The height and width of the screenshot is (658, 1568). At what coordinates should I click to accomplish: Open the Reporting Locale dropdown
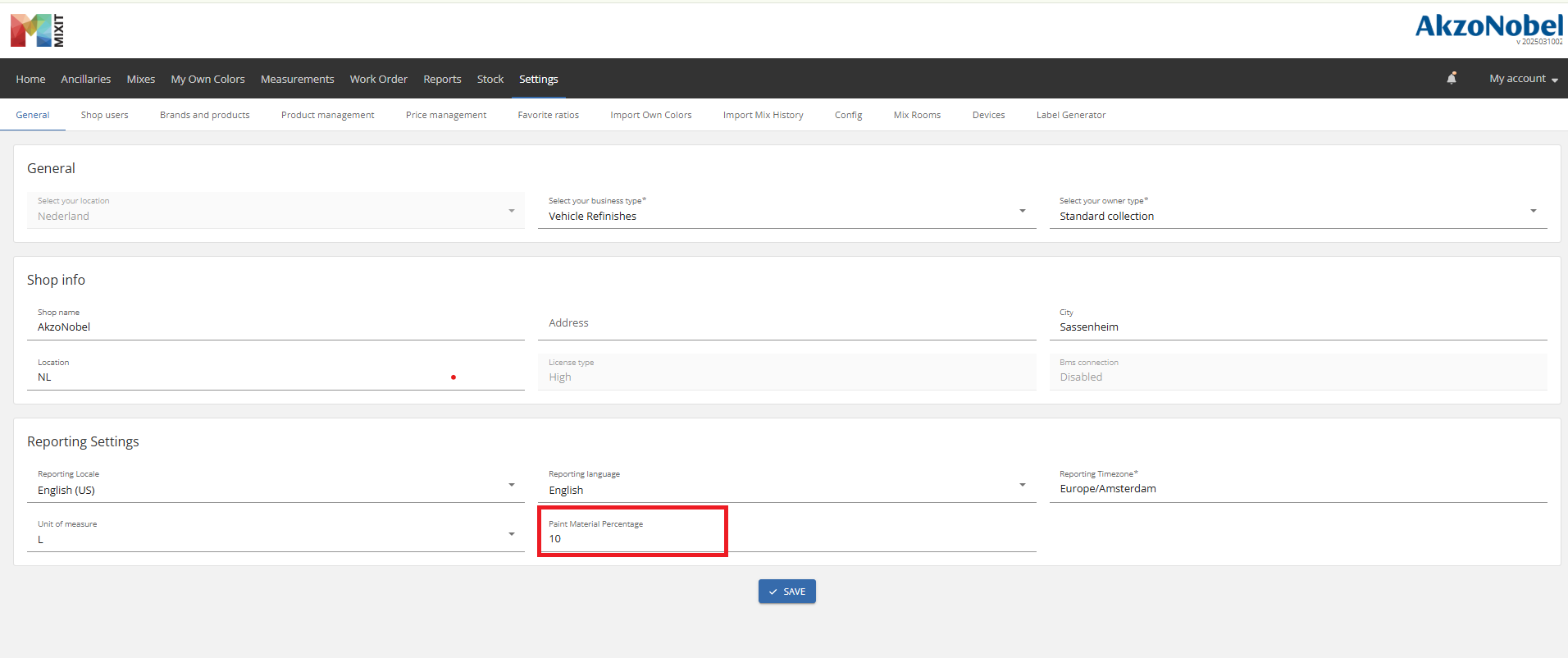(276, 484)
